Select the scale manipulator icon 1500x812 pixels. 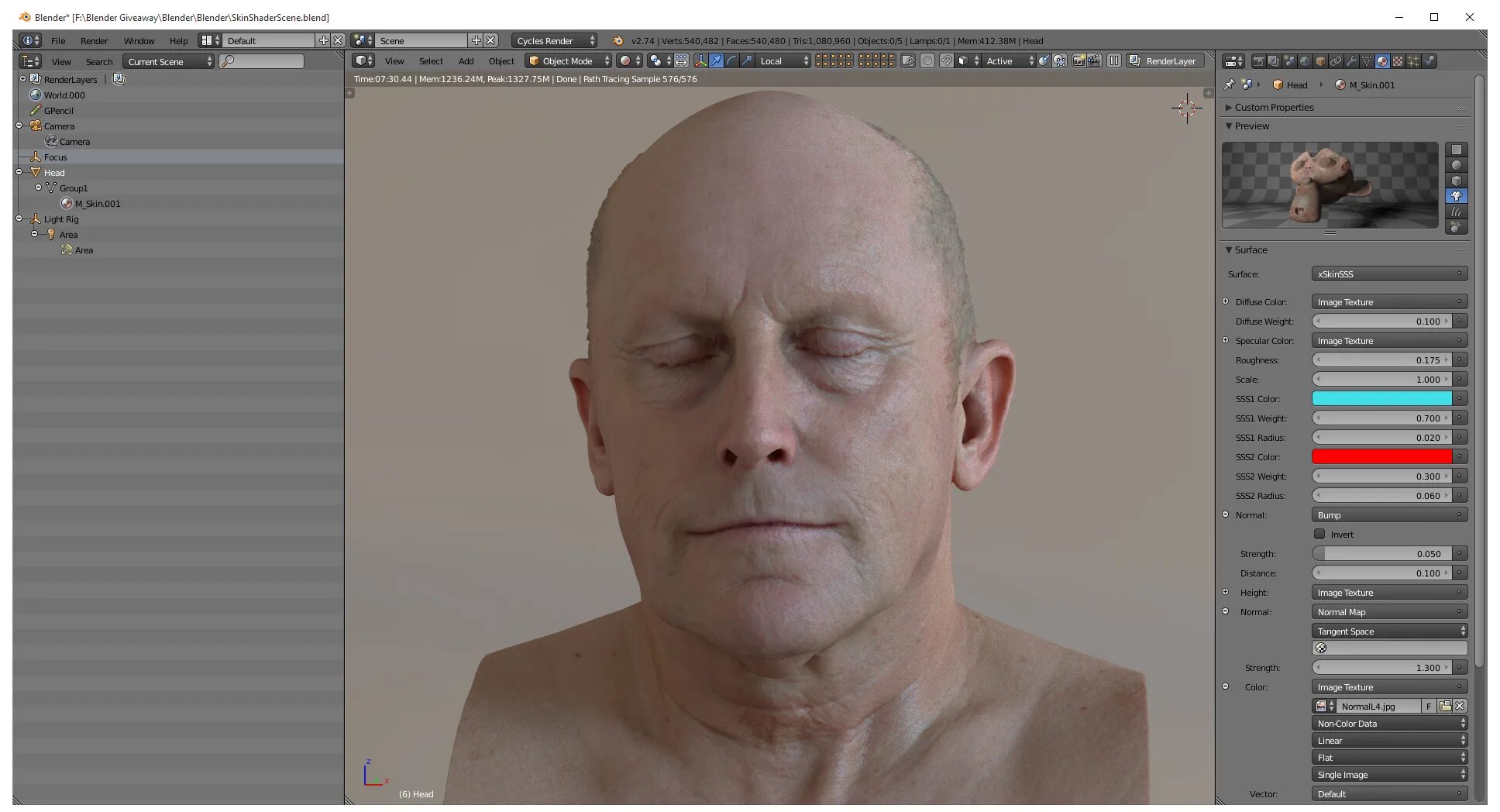747,61
